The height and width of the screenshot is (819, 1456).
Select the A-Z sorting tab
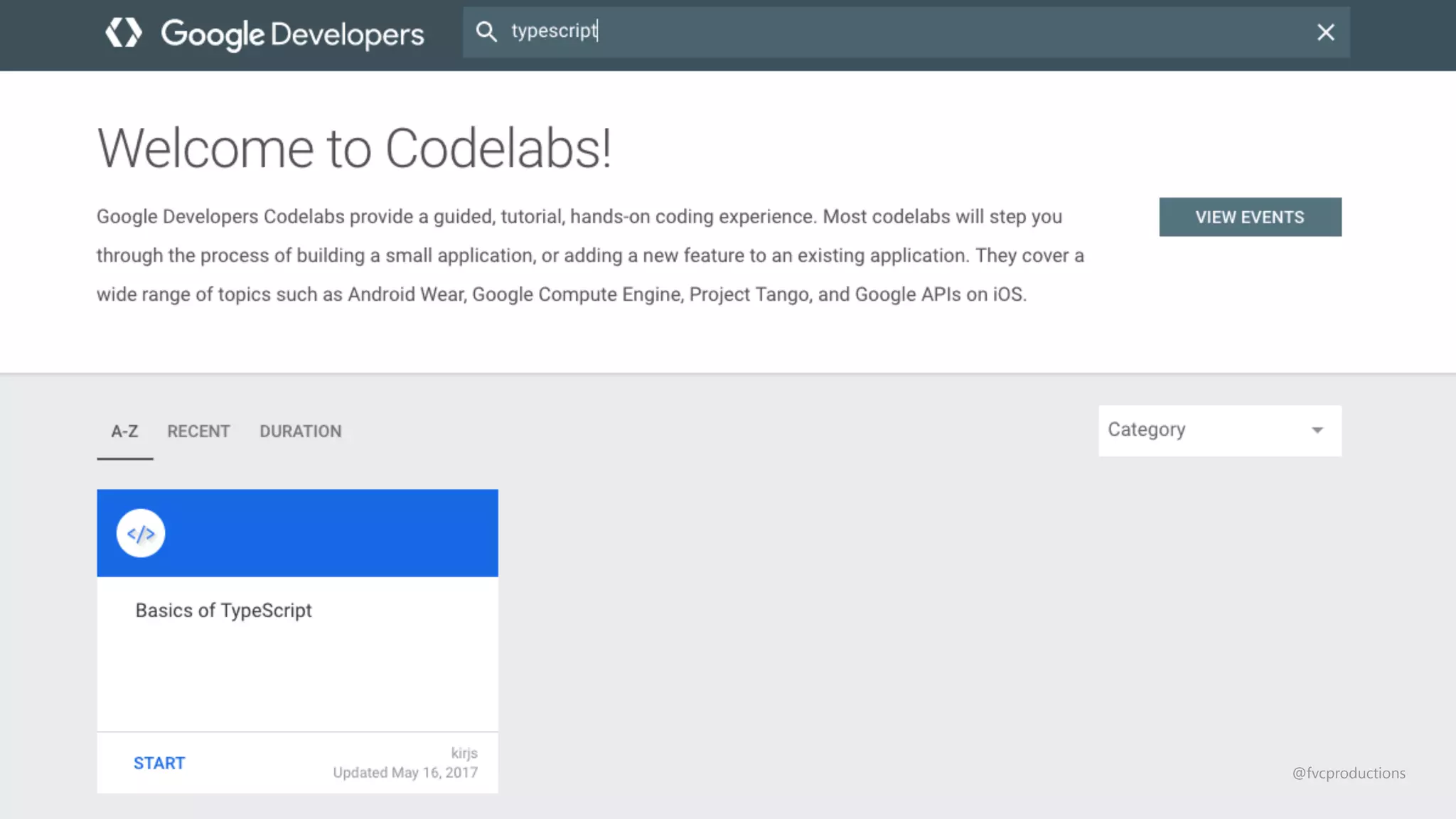124,432
